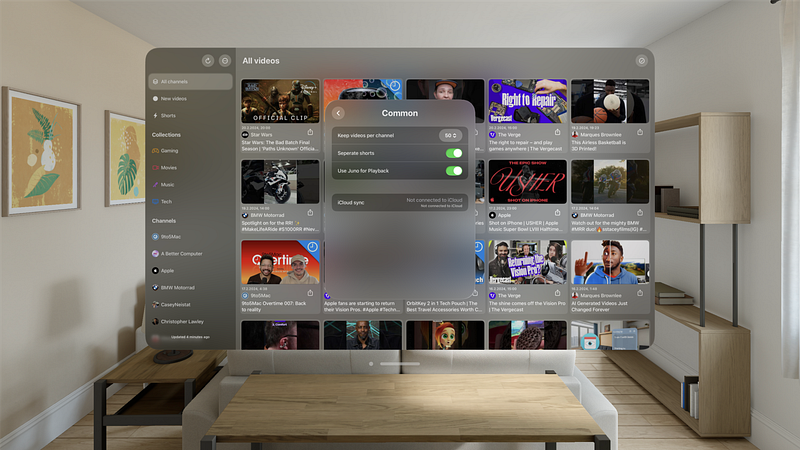Image resolution: width=800 pixels, height=450 pixels.
Task: Share the Apple USHER halftime video
Action: pos(558,212)
